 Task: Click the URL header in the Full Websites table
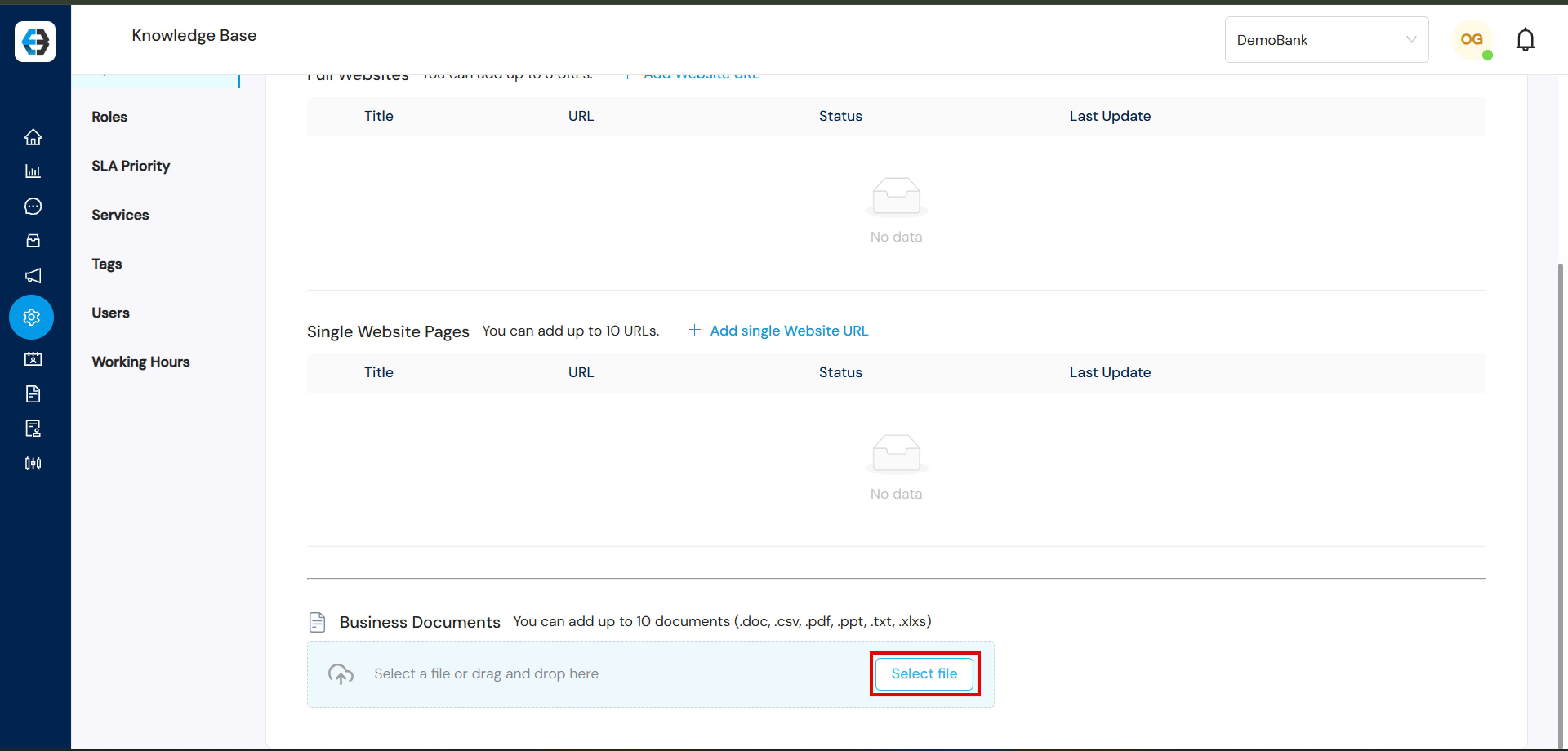[581, 116]
